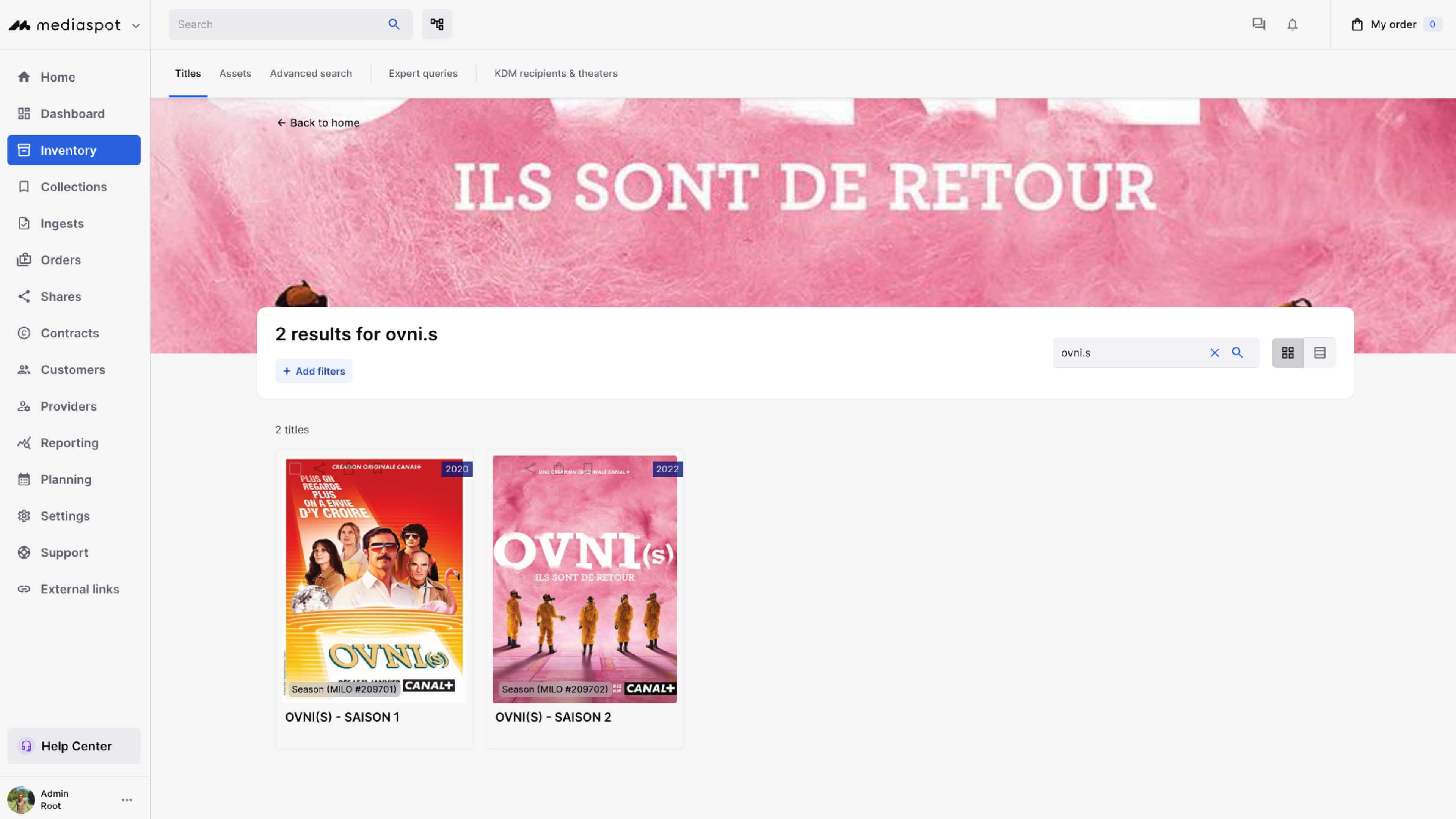Bookmark OVNI(S) Saison 2 to collection
This screenshot has width=1456, height=819.
point(588,469)
